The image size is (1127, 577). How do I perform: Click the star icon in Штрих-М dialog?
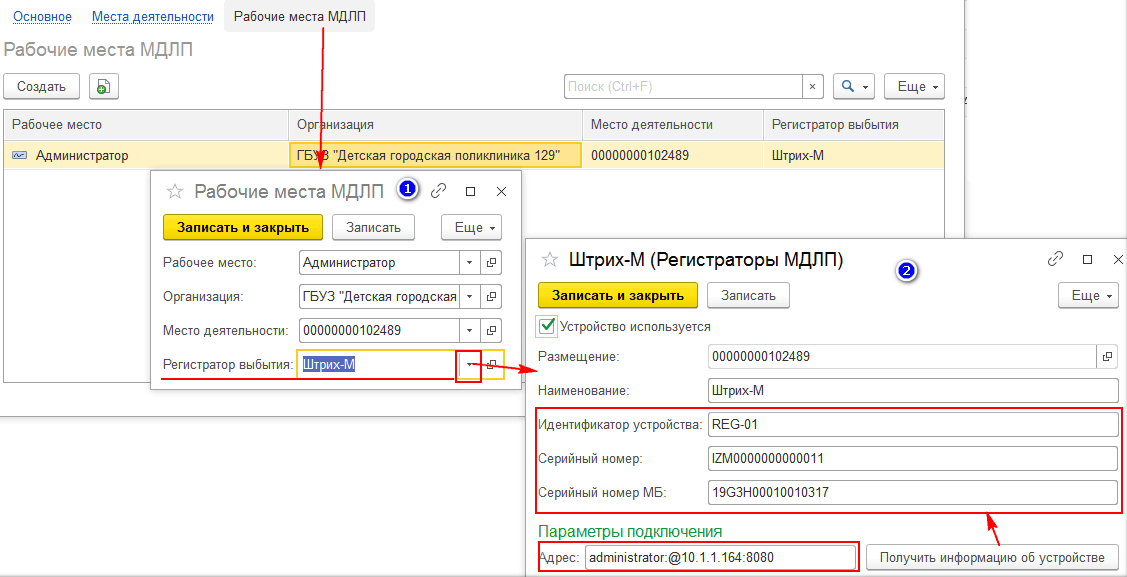(549, 260)
